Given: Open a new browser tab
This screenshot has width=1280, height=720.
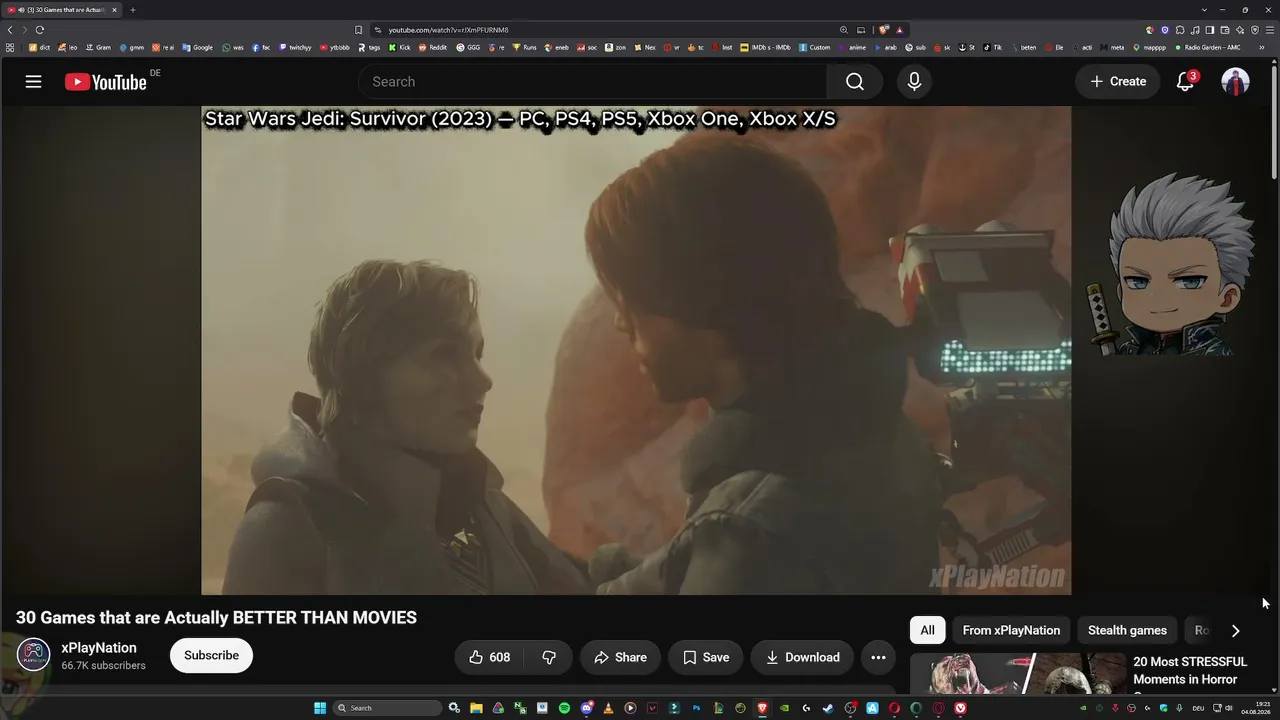Looking at the screenshot, I should tap(132, 10).
